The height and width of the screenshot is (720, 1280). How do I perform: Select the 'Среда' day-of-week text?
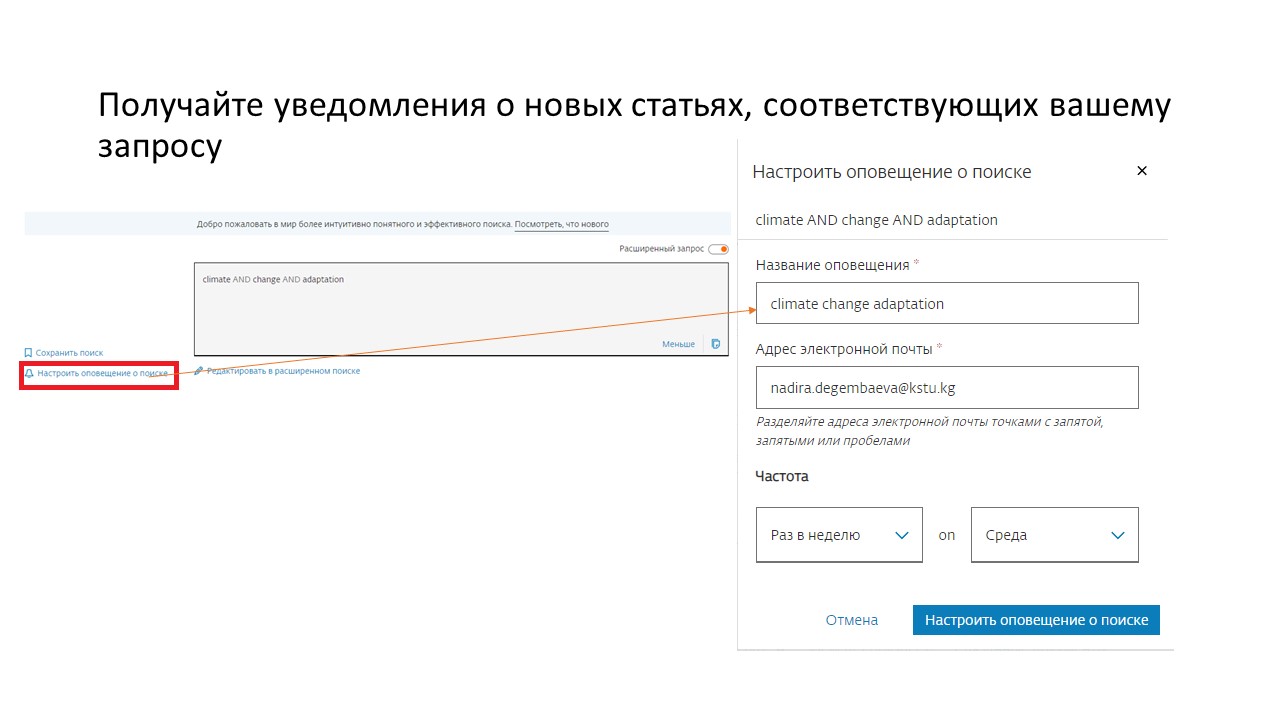click(x=1006, y=535)
